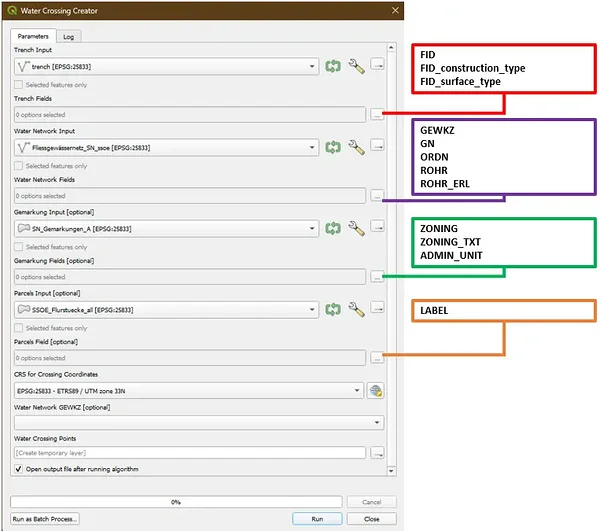This screenshot has height=531, width=600.
Task: Enable Selected features only under Trench Input
Action: [18, 85]
